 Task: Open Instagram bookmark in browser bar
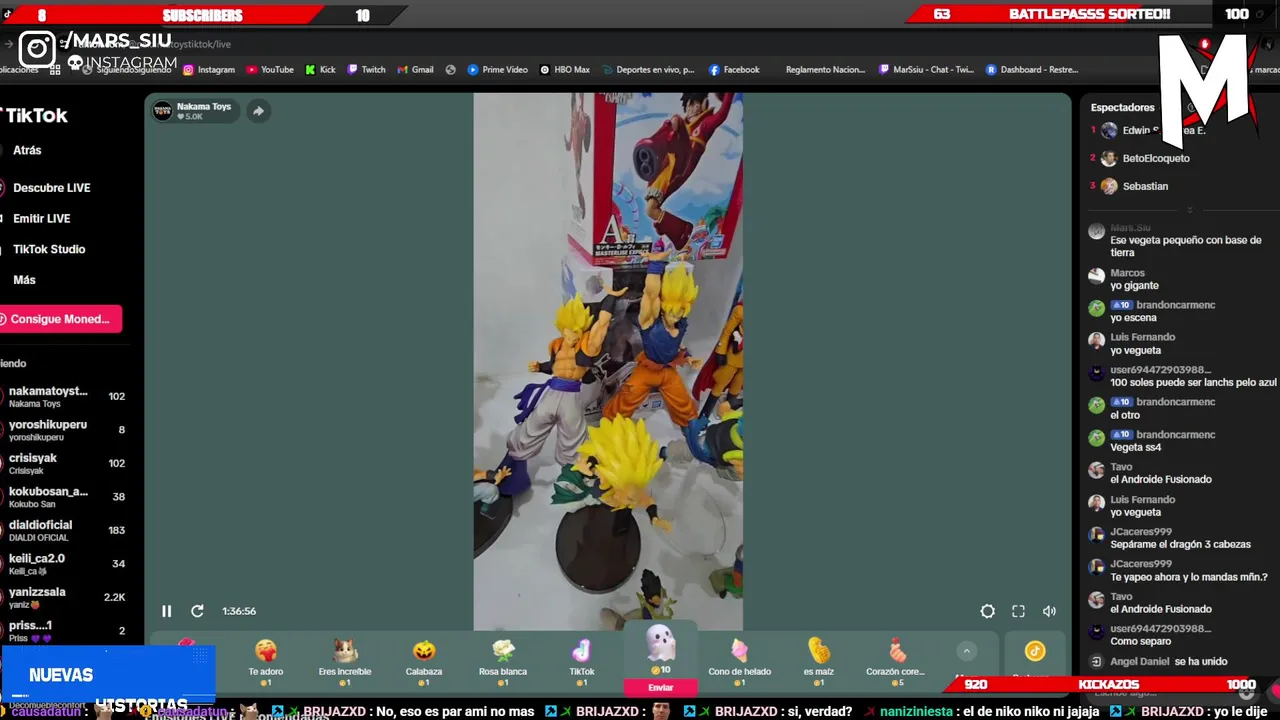[209, 70]
